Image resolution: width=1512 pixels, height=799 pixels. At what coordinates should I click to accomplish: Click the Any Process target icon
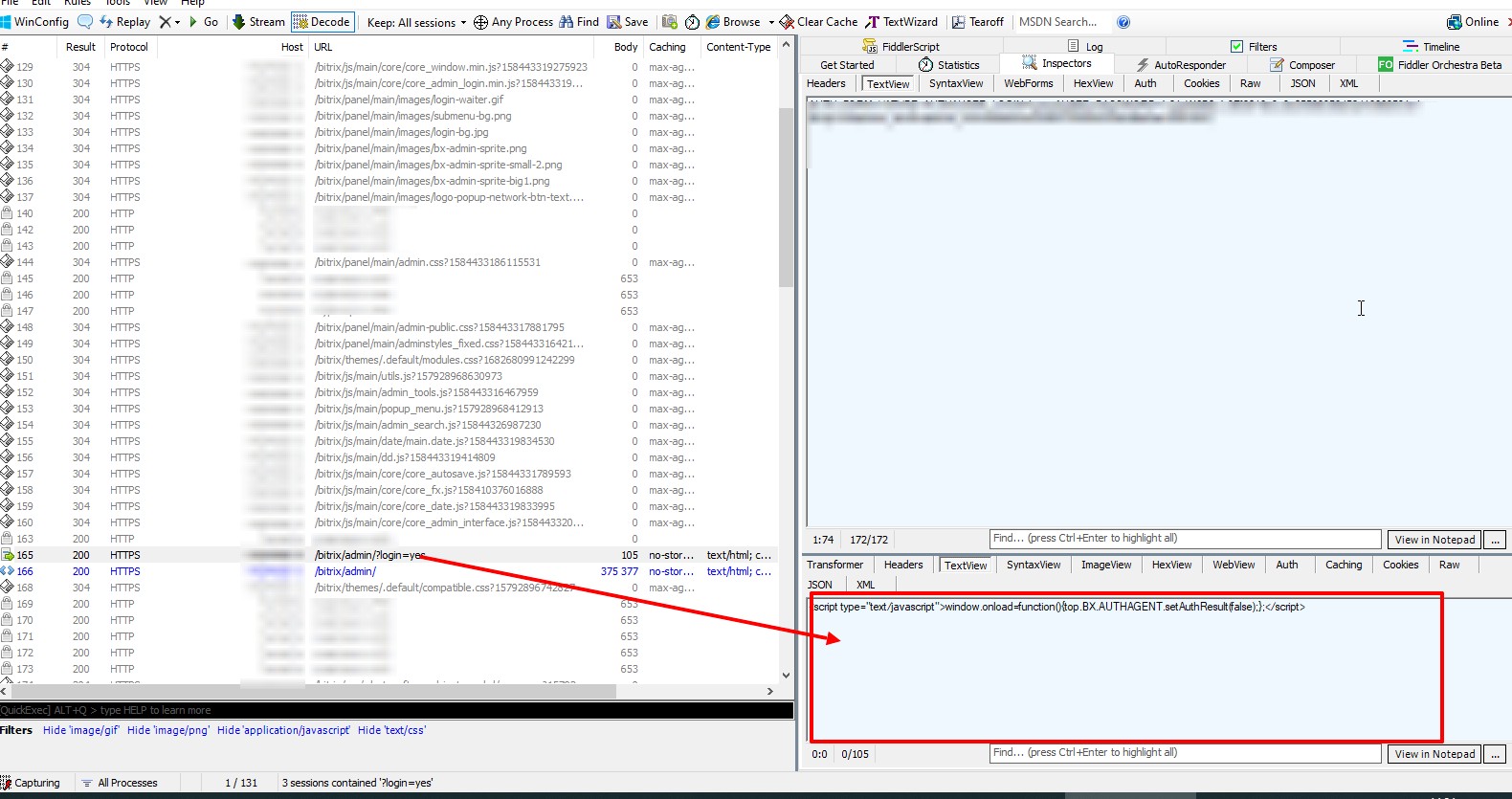(x=480, y=22)
